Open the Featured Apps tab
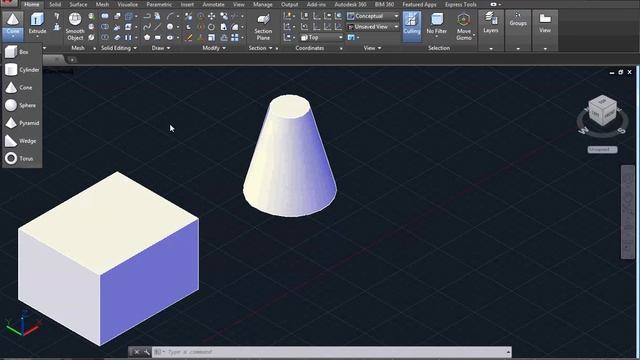This screenshot has height=360, width=640. click(419, 4)
